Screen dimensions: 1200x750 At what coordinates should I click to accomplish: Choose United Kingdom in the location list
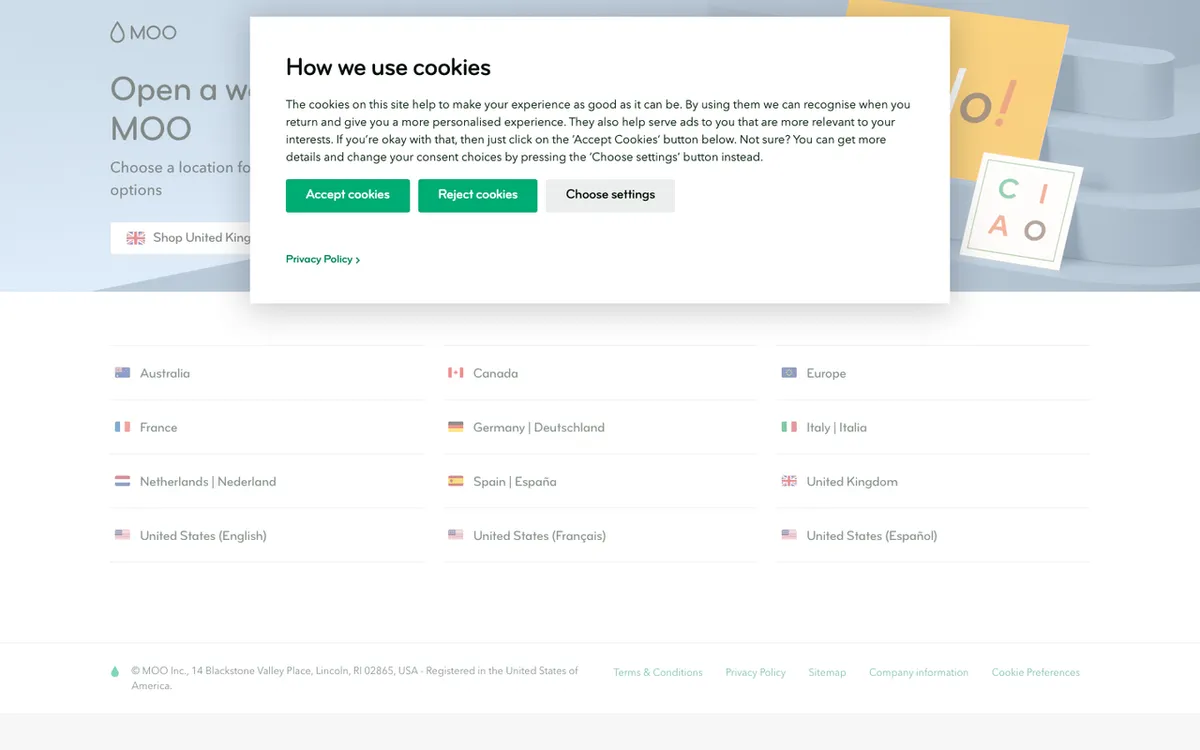[852, 481]
